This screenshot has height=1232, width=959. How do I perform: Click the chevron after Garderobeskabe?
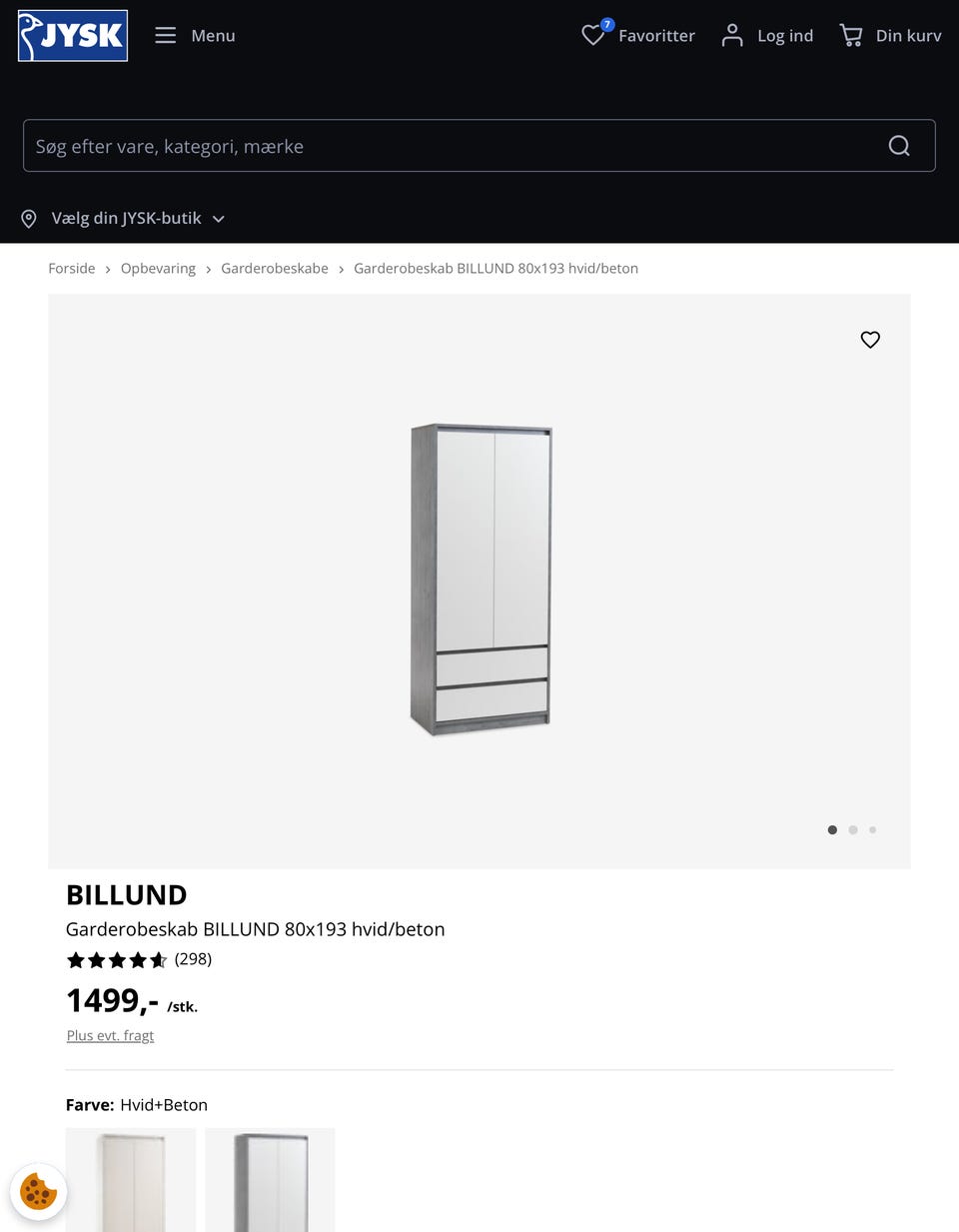pos(341,269)
